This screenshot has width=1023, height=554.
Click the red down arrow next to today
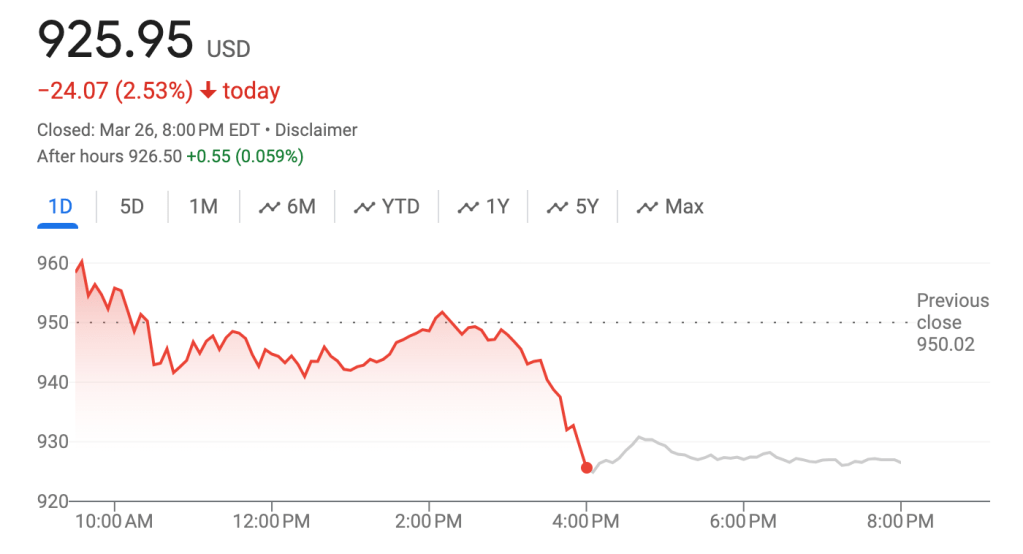click(x=208, y=91)
